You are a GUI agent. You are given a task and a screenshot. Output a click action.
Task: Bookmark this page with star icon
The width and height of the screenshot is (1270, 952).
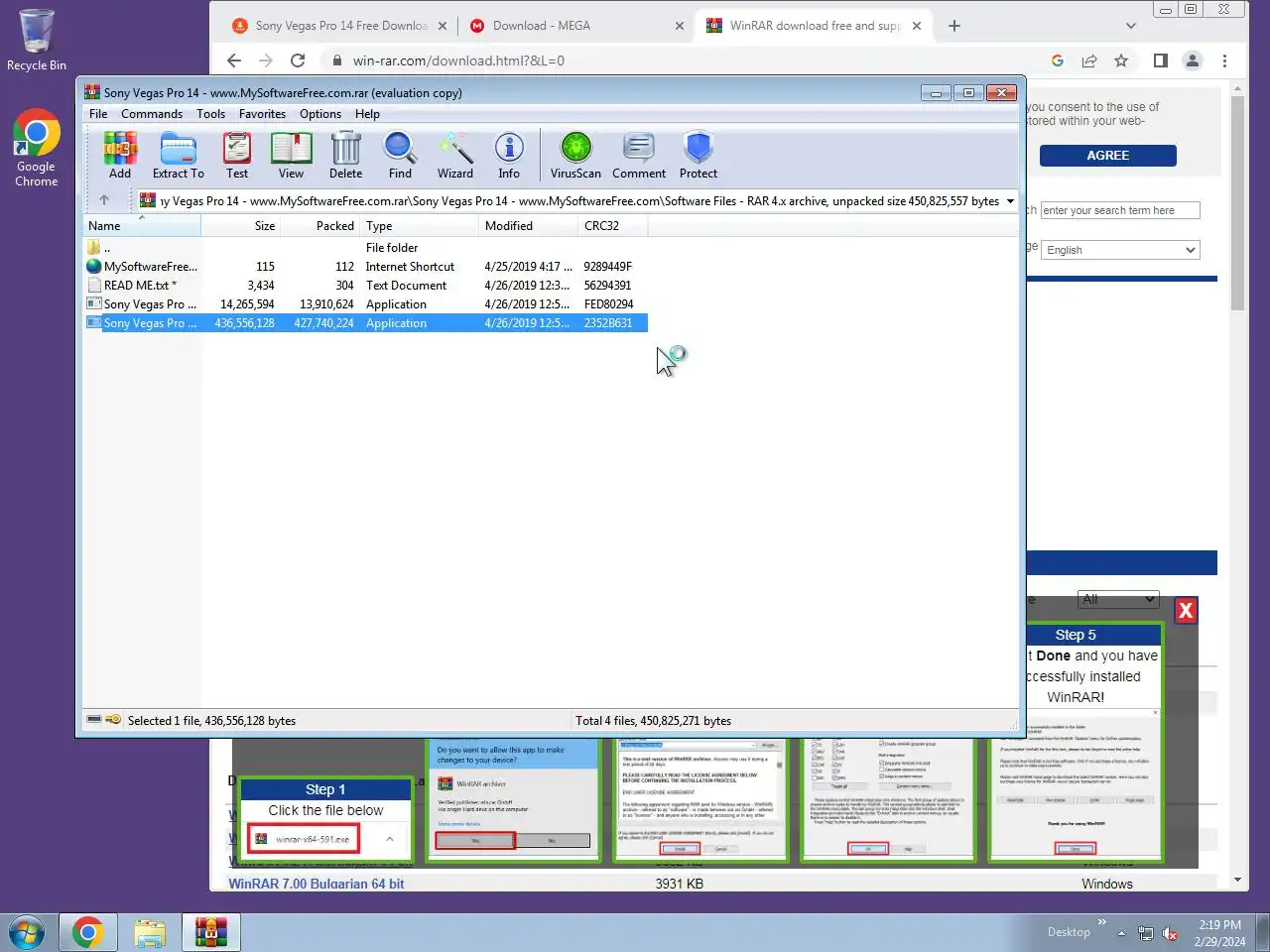(1121, 60)
